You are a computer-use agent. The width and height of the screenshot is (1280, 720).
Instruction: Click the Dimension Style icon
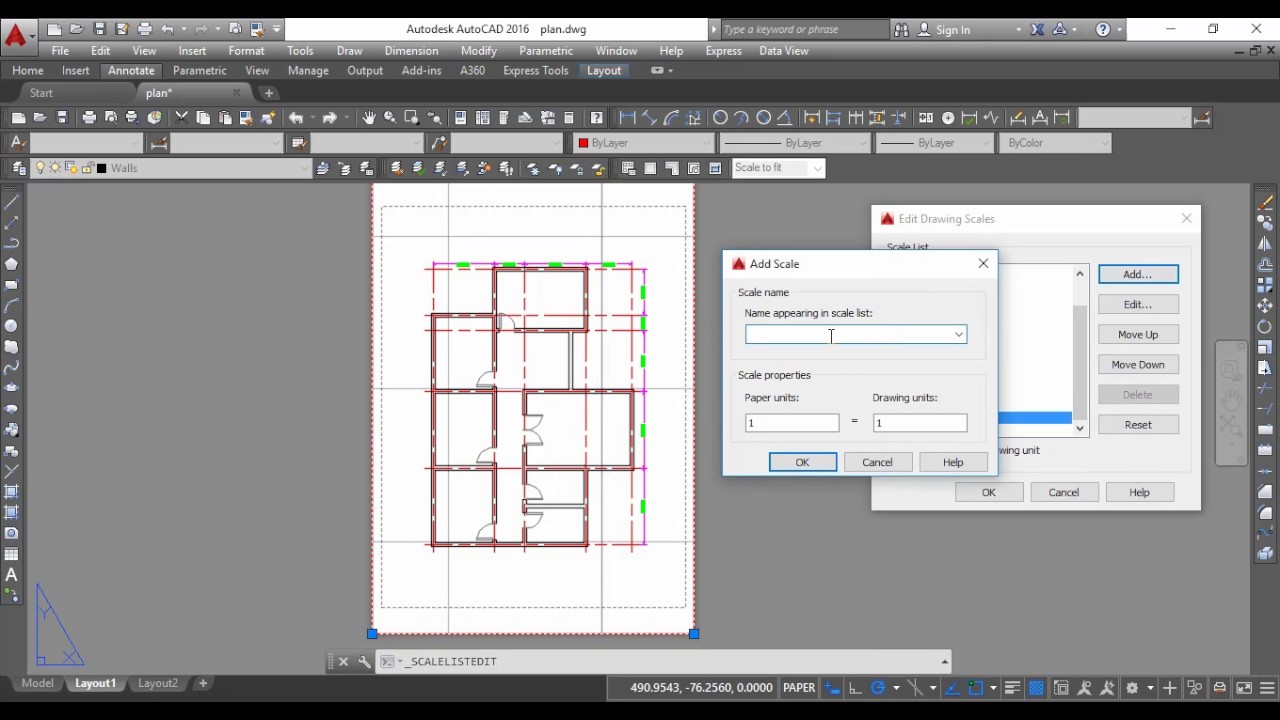tap(160, 143)
